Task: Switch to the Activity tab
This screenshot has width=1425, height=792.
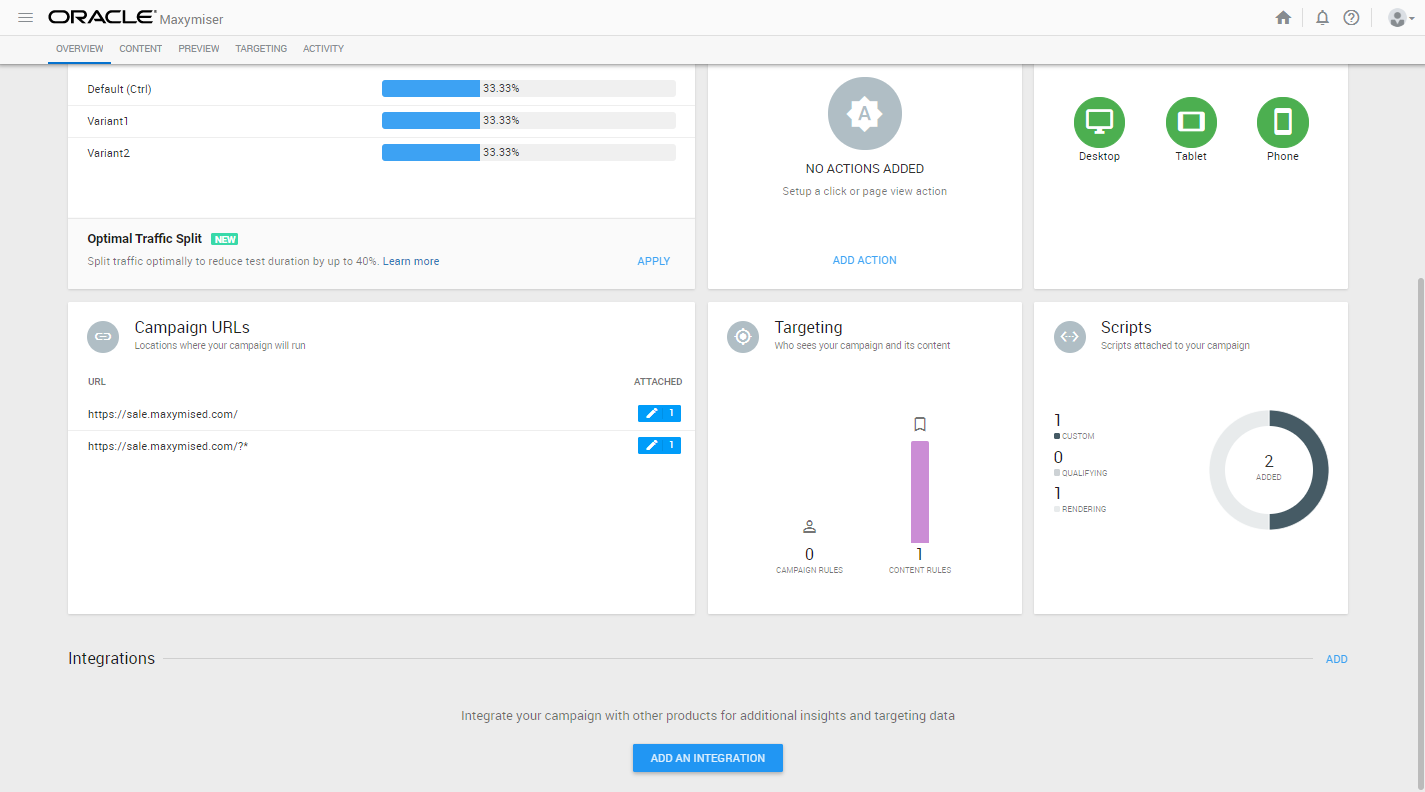Action: tap(323, 49)
